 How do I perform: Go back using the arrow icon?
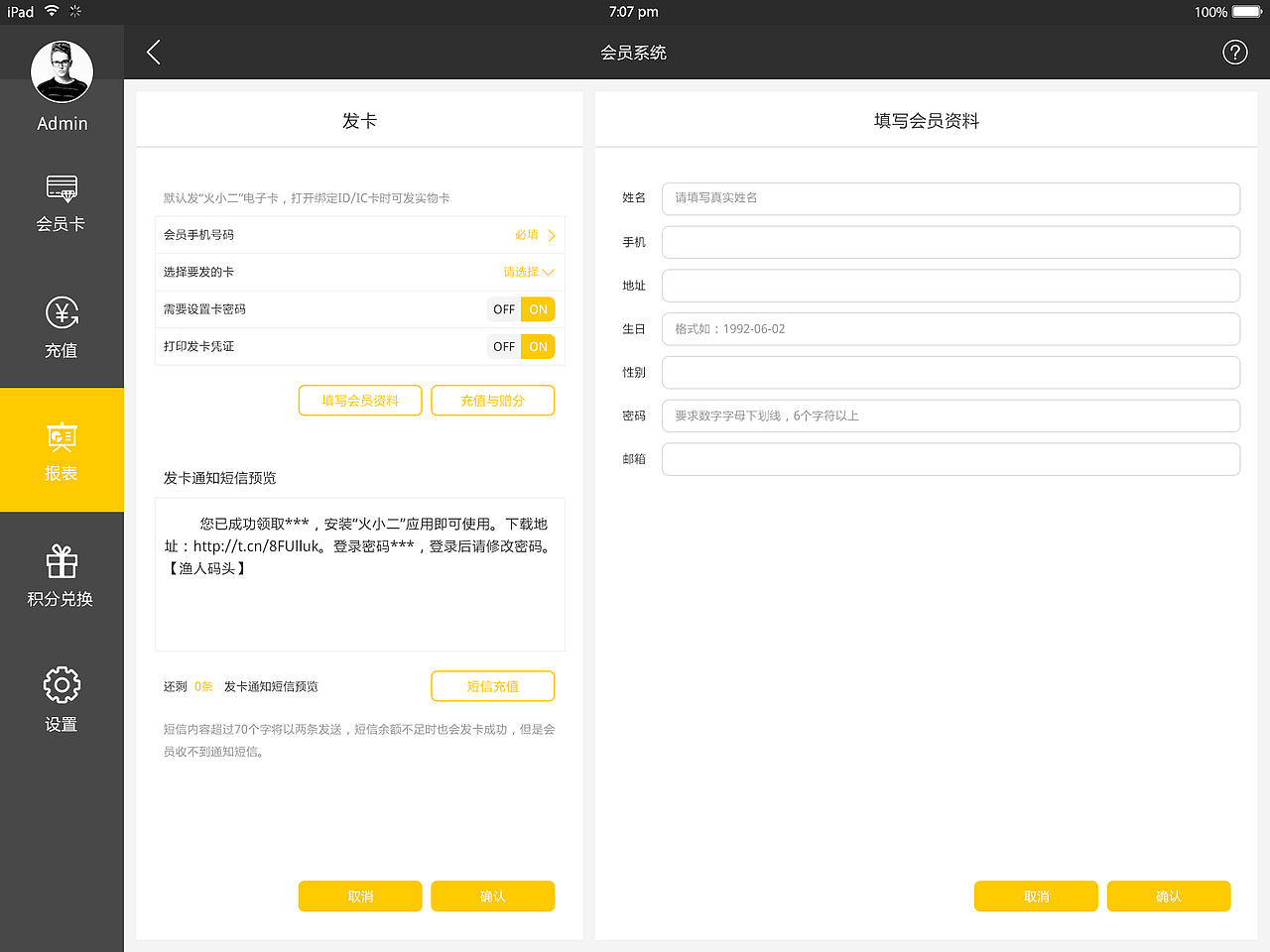153,52
